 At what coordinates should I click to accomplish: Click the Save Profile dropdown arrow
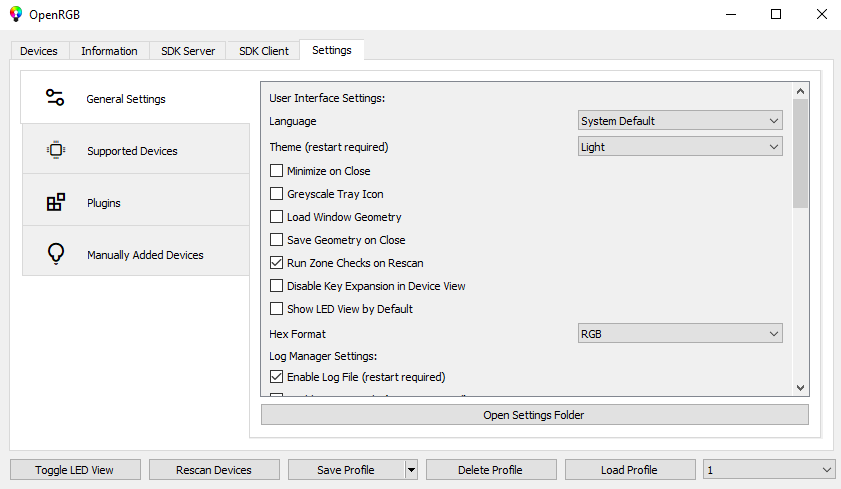tap(411, 470)
